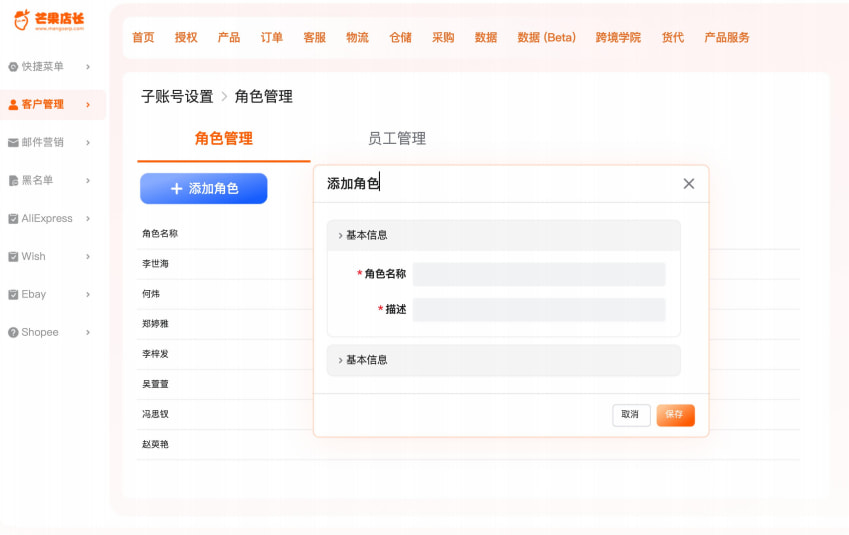Open 数据 (Beta) in top navigation
Image resolution: width=849 pixels, height=535 pixels.
click(546, 37)
